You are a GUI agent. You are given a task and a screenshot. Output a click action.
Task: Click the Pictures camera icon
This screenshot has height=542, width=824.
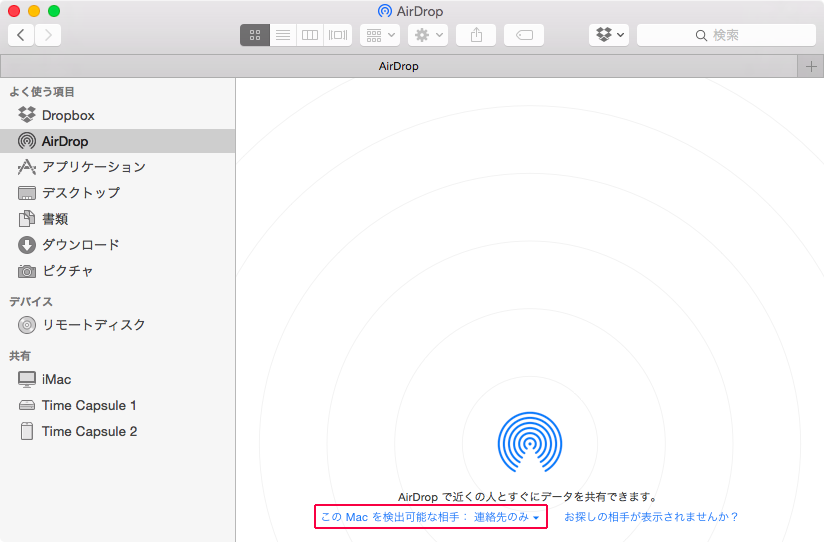[27, 271]
